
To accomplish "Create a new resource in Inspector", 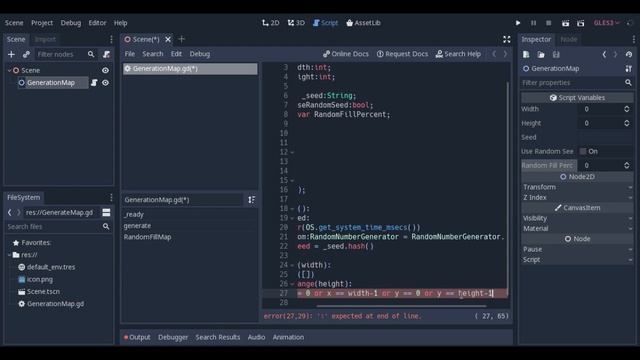I will click(x=526, y=54).
